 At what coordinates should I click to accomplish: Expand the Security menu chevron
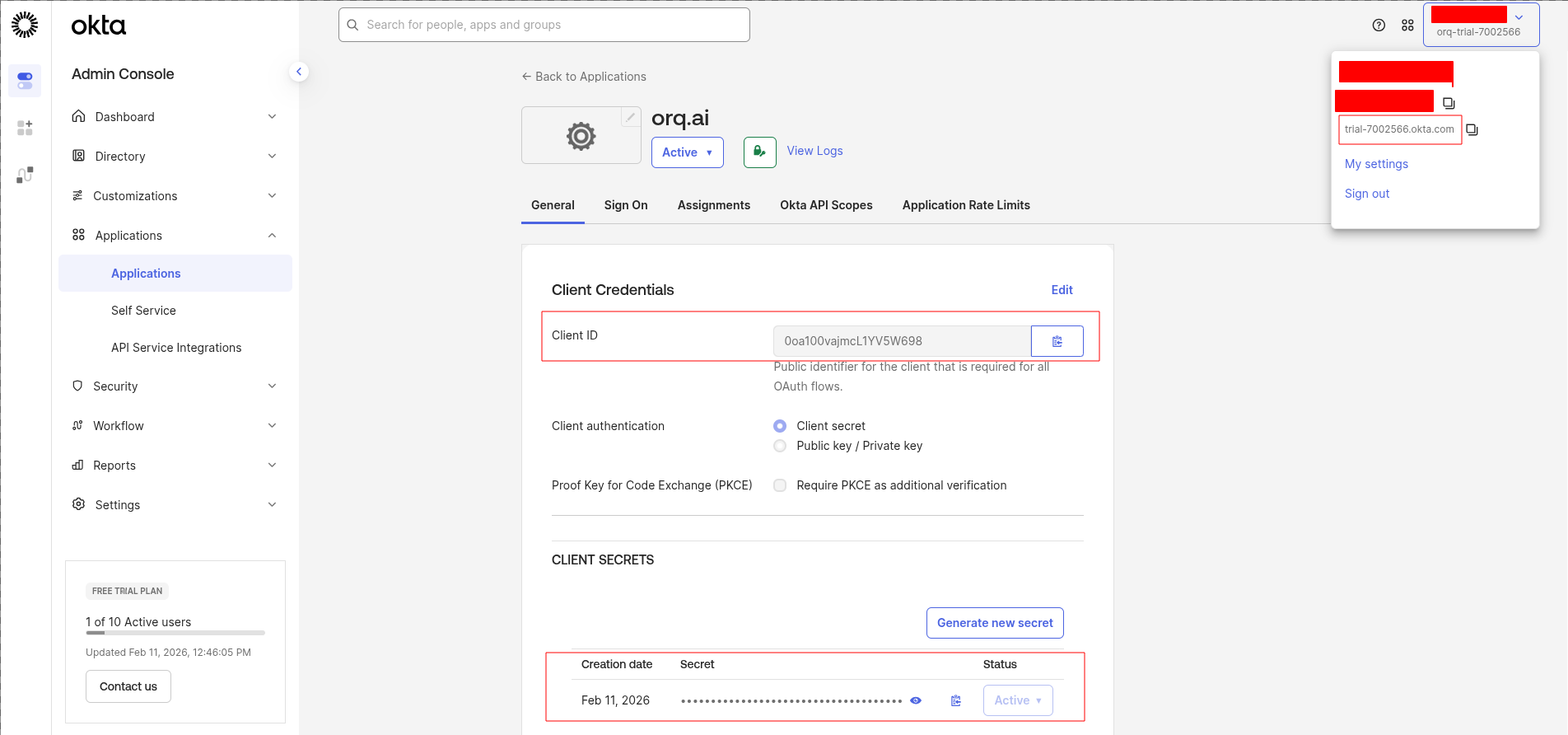pos(272,386)
